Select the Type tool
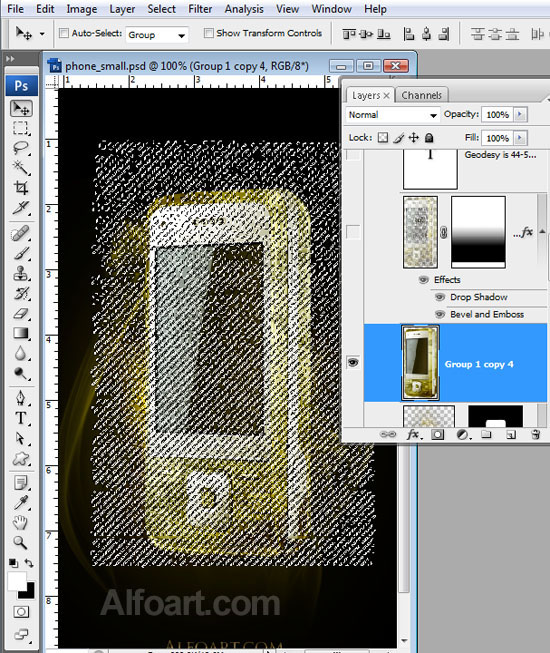The image size is (550, 653). point(20,418)
